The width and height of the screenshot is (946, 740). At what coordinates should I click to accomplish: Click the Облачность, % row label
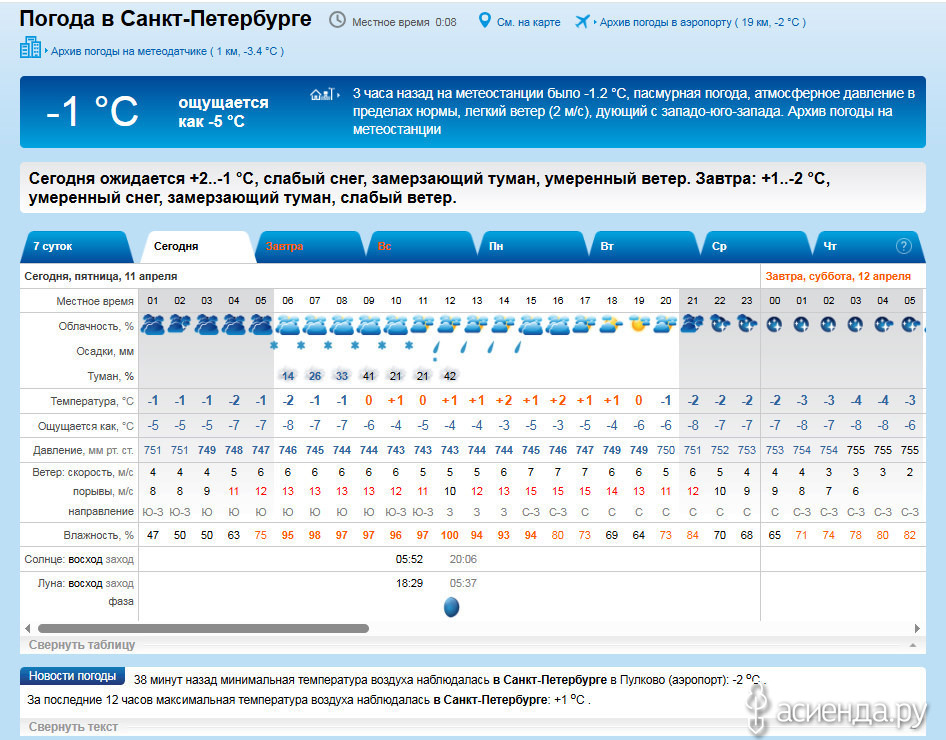(x=96, y=326)
